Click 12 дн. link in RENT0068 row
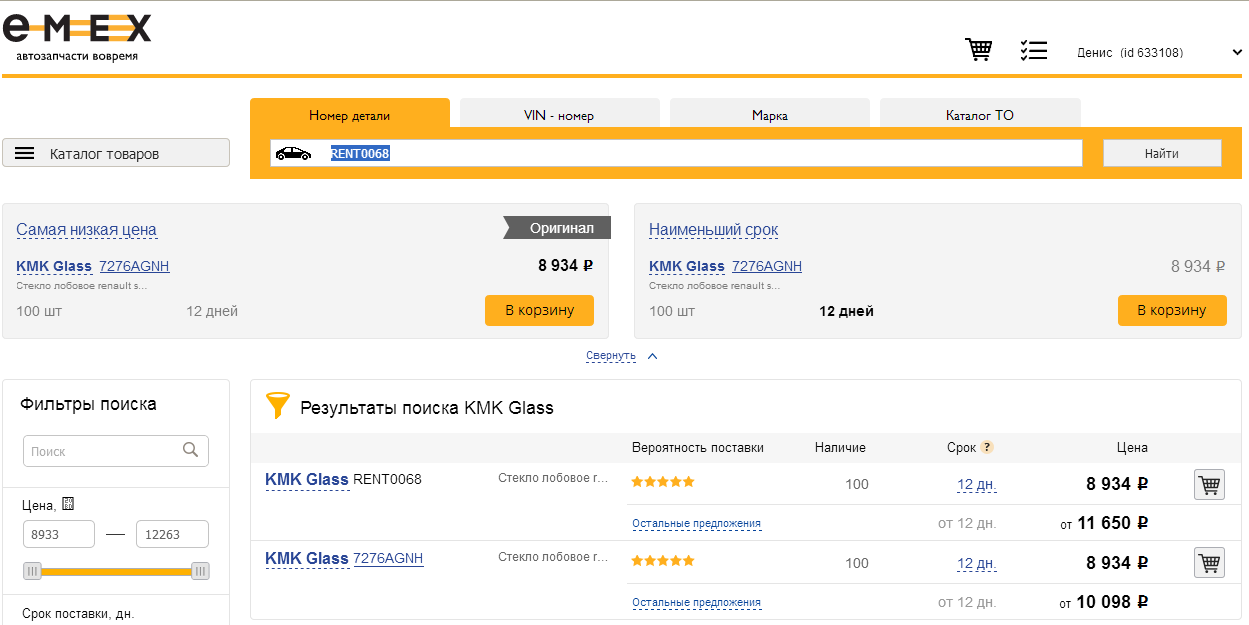The height and width of the screenshot is (625, 1249). point(977,484)
